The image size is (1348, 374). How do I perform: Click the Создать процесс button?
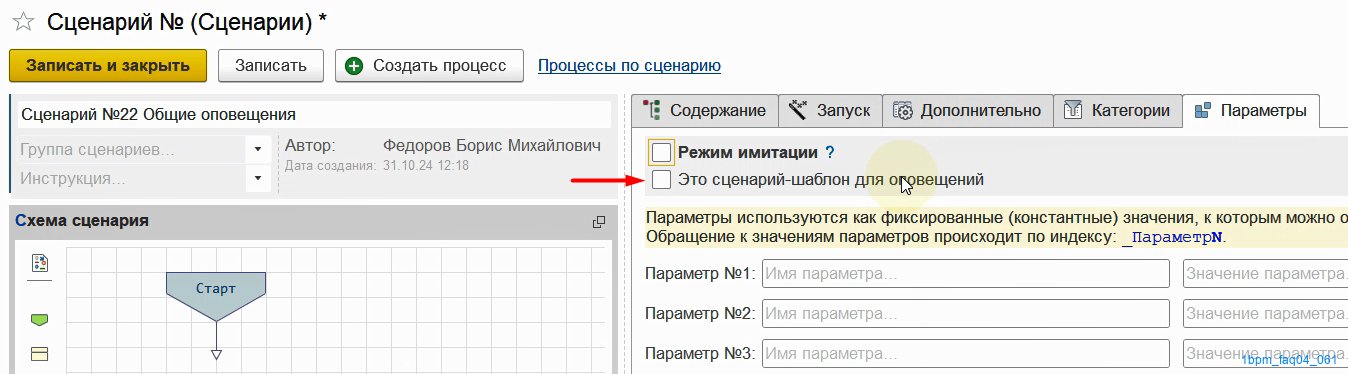click(x=429, y=66)
